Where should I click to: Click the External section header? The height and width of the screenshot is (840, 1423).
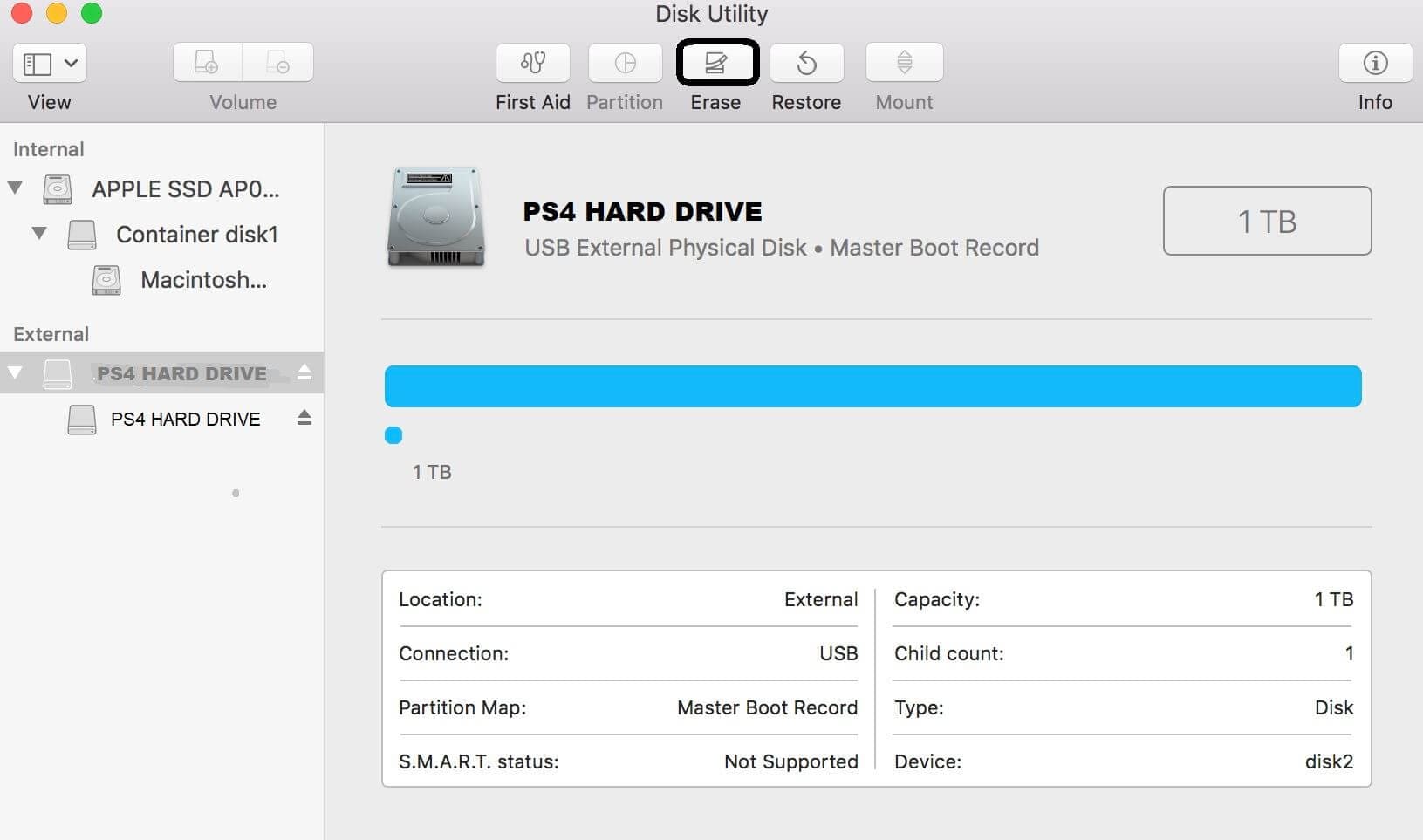(51, 334)
